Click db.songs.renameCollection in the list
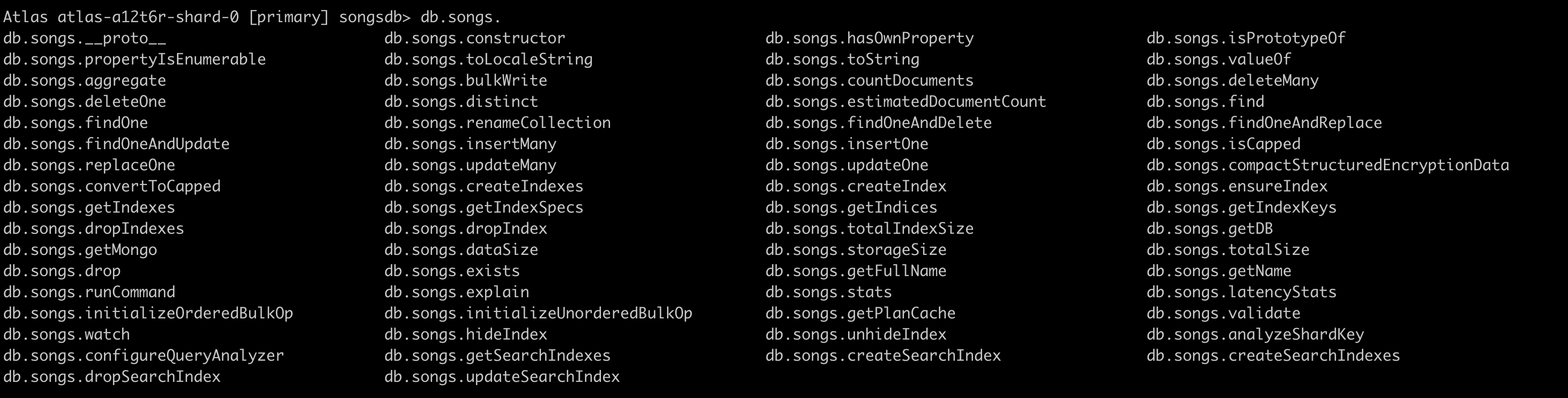The height and width of the screenshot is (398, 1568). tap(497, 123)
